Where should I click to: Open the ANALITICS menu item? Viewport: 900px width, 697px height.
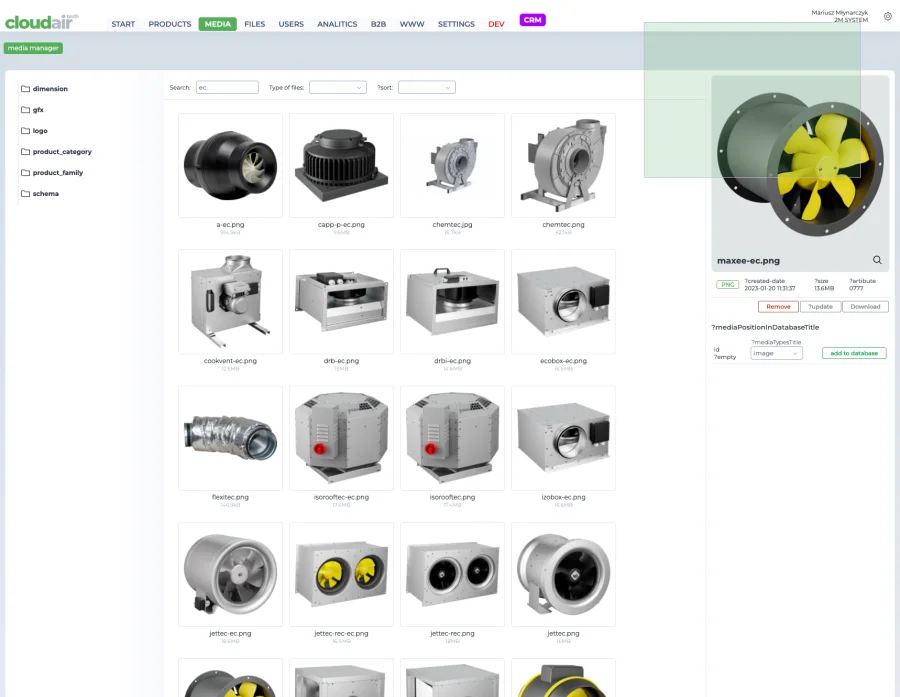coord(337,24)
